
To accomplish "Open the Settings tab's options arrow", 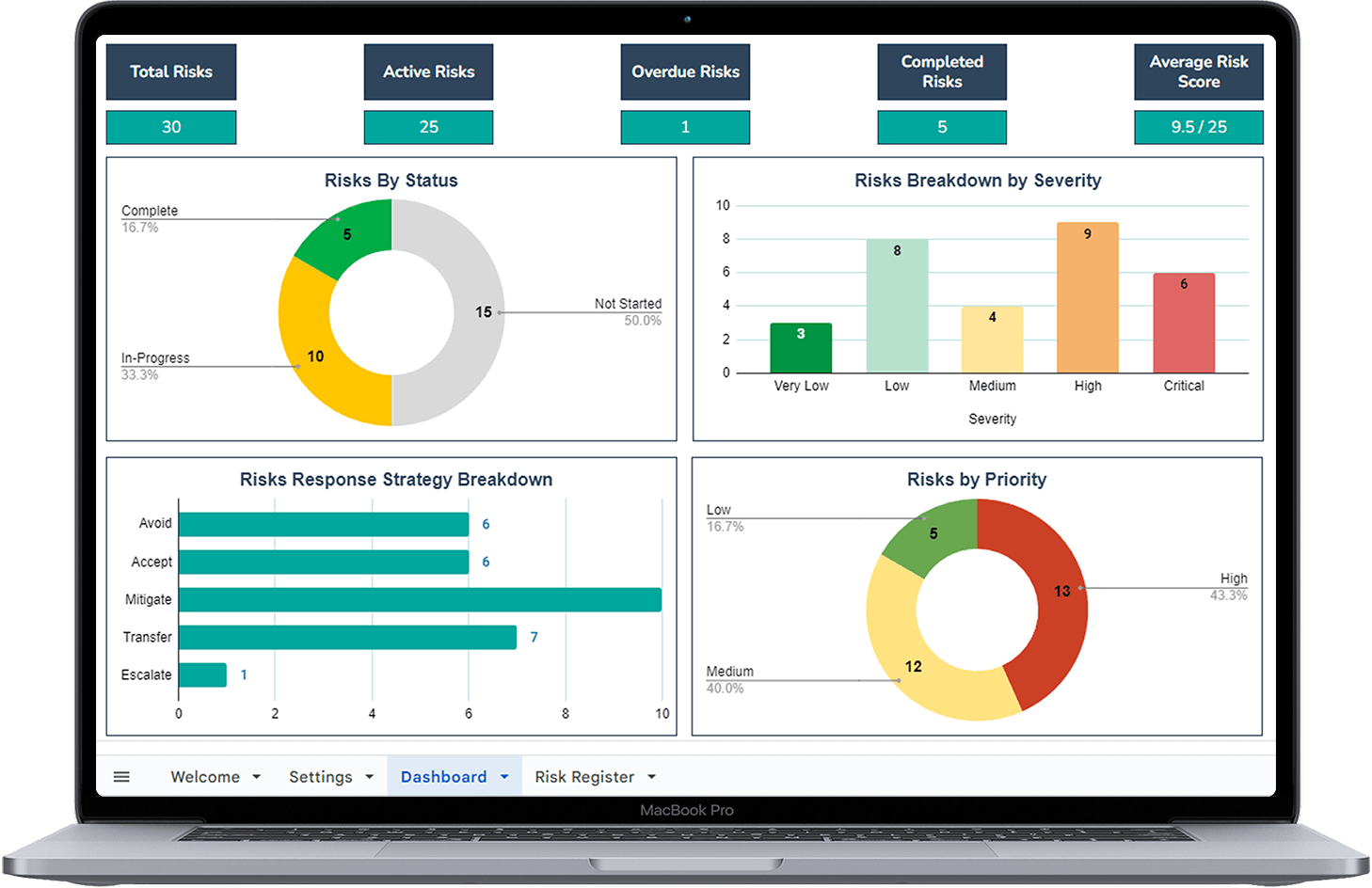I will 369,777.
